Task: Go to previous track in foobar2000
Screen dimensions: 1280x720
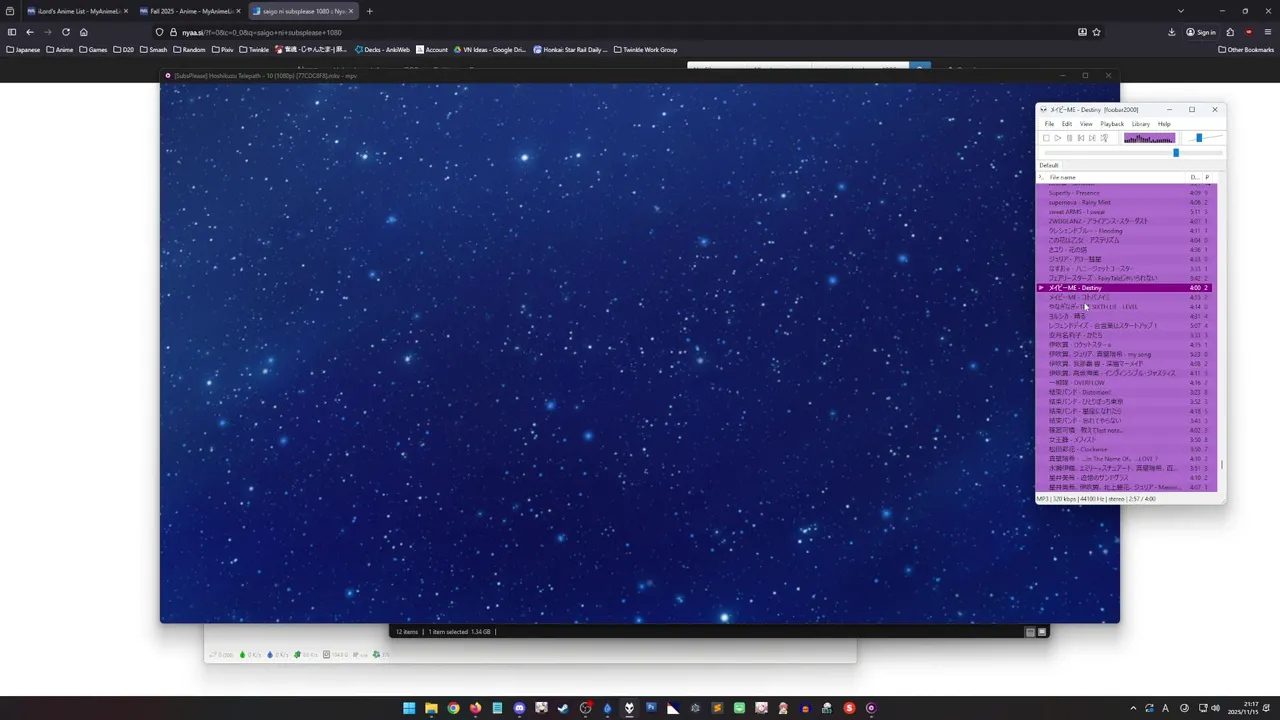Action: 1080,138
